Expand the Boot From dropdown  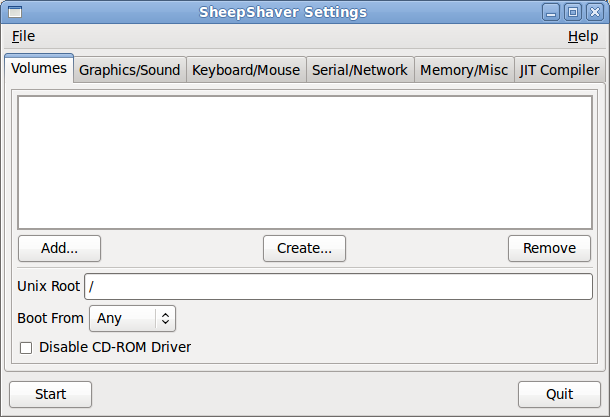[x=132, y=319]
